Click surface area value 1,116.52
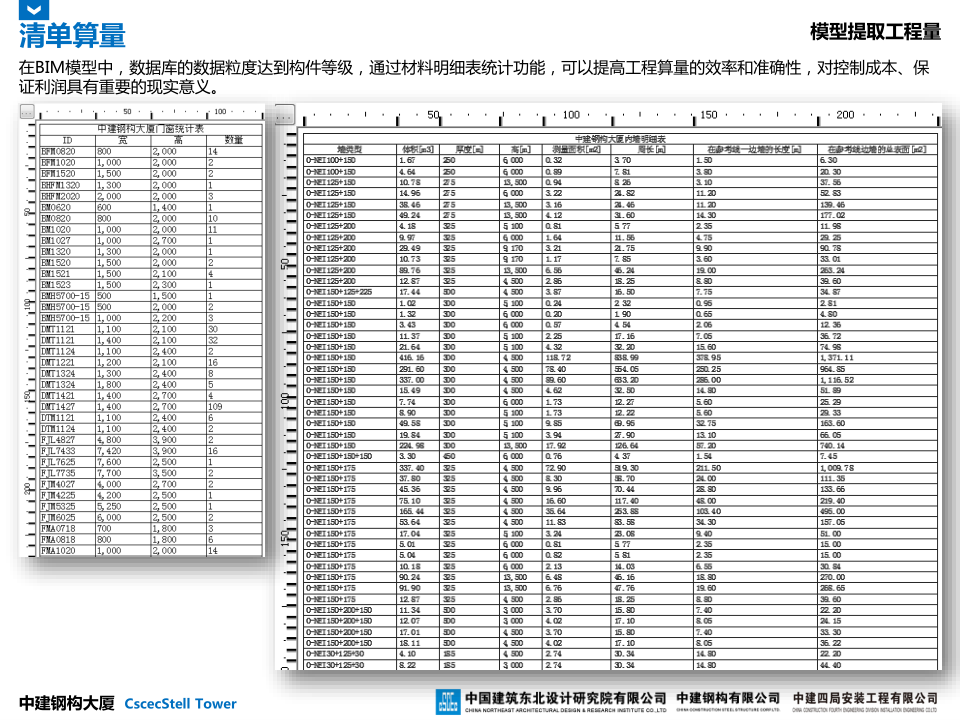 [x=837, y=380]
